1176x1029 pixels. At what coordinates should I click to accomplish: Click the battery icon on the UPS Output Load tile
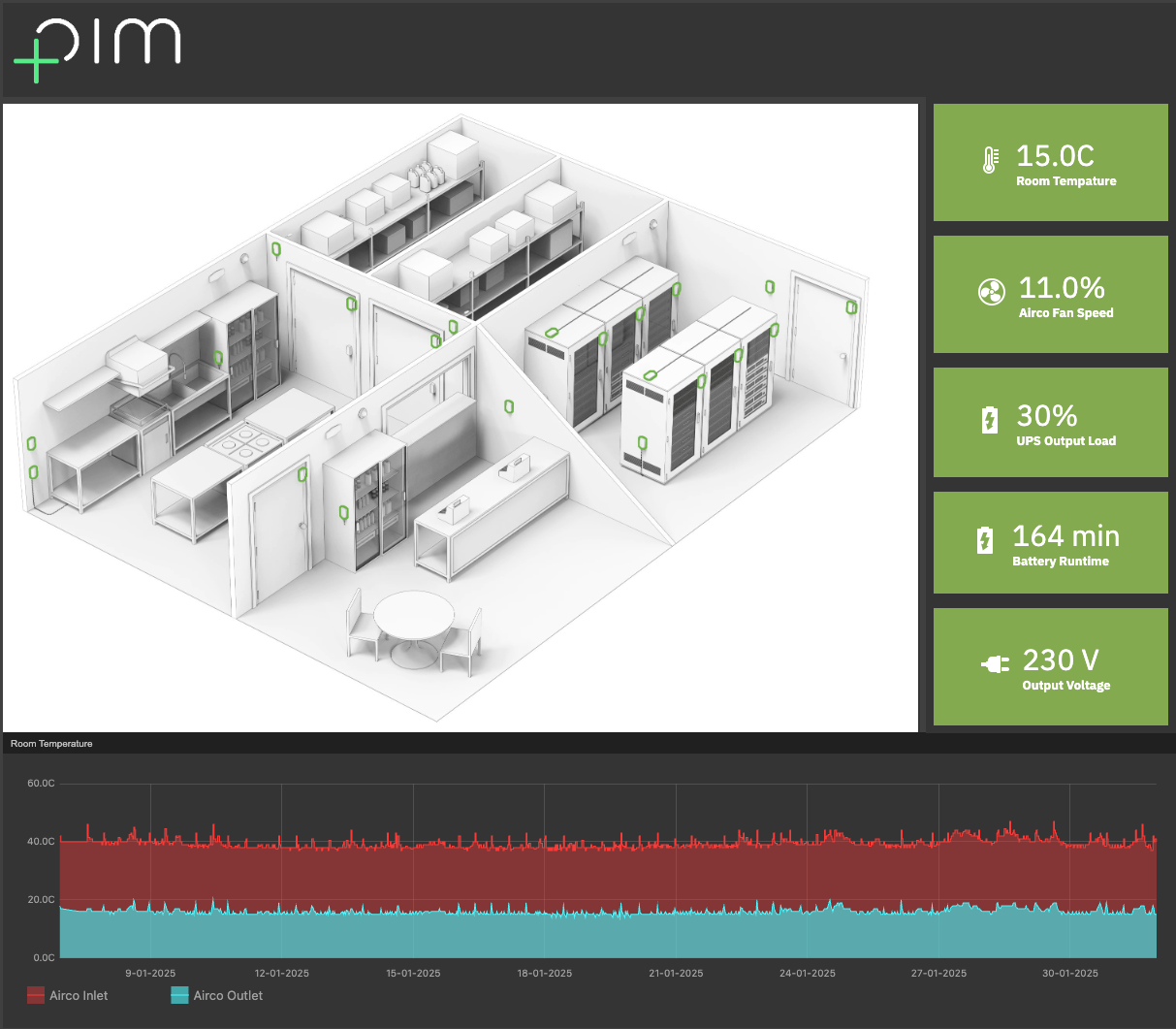[989, 419]
